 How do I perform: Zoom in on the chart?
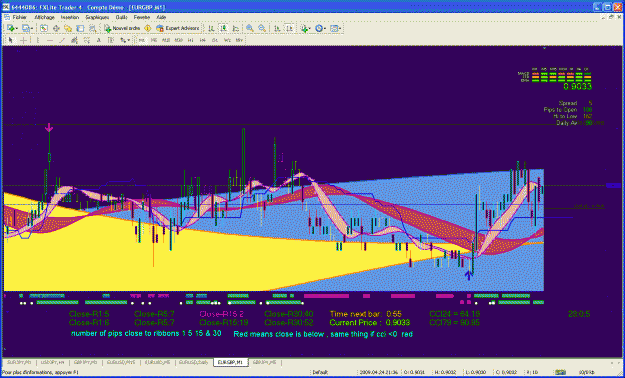(x=250, y=28)
